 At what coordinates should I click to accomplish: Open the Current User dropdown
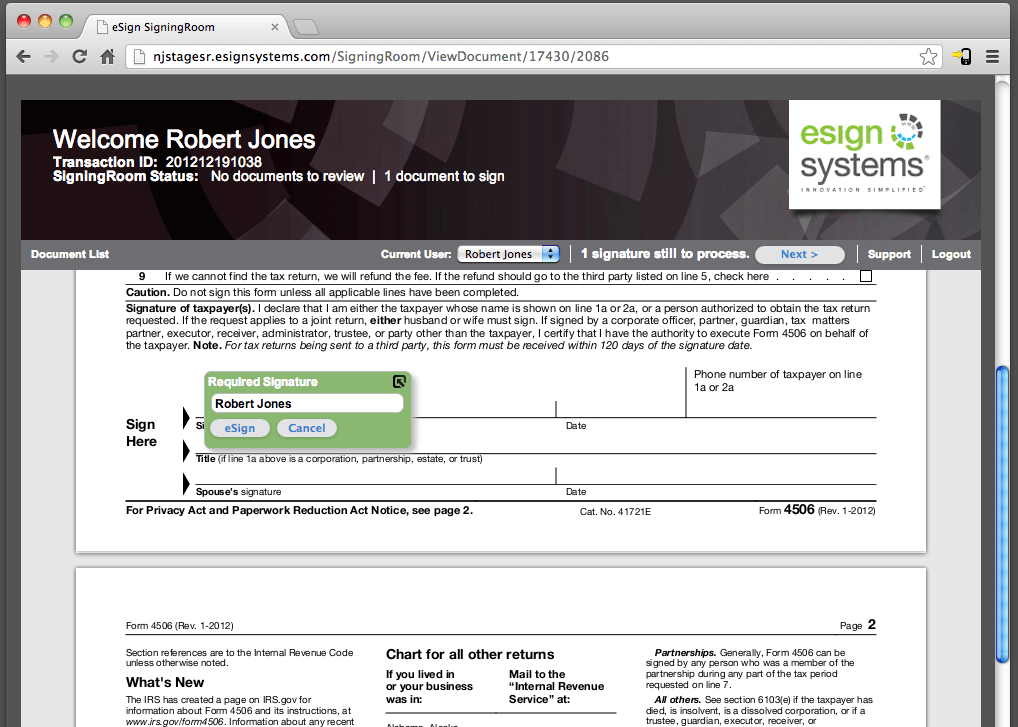(x=508, y=254)
